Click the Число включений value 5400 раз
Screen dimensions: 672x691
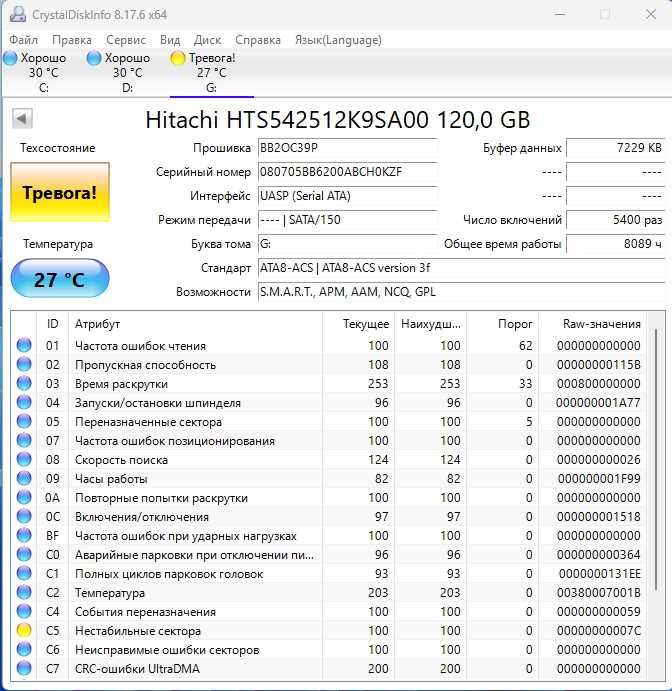616,219
